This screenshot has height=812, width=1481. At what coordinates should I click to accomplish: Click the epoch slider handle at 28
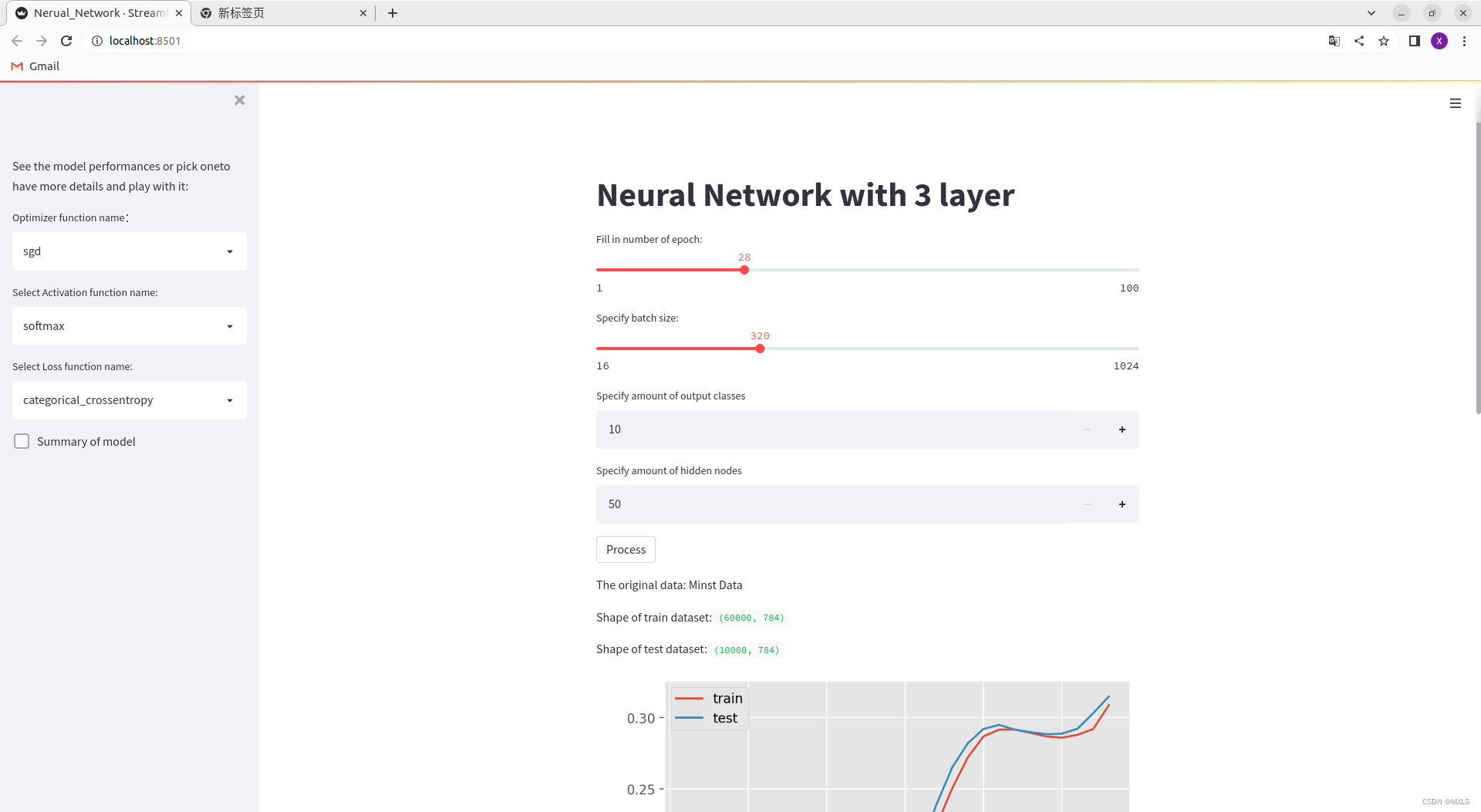[x=744, y=270]
